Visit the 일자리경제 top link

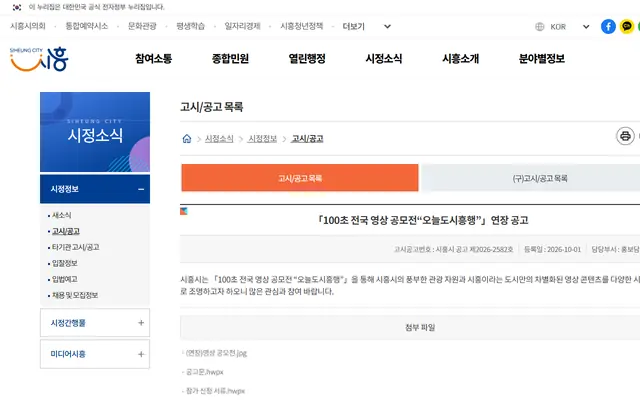click(242, 26)
